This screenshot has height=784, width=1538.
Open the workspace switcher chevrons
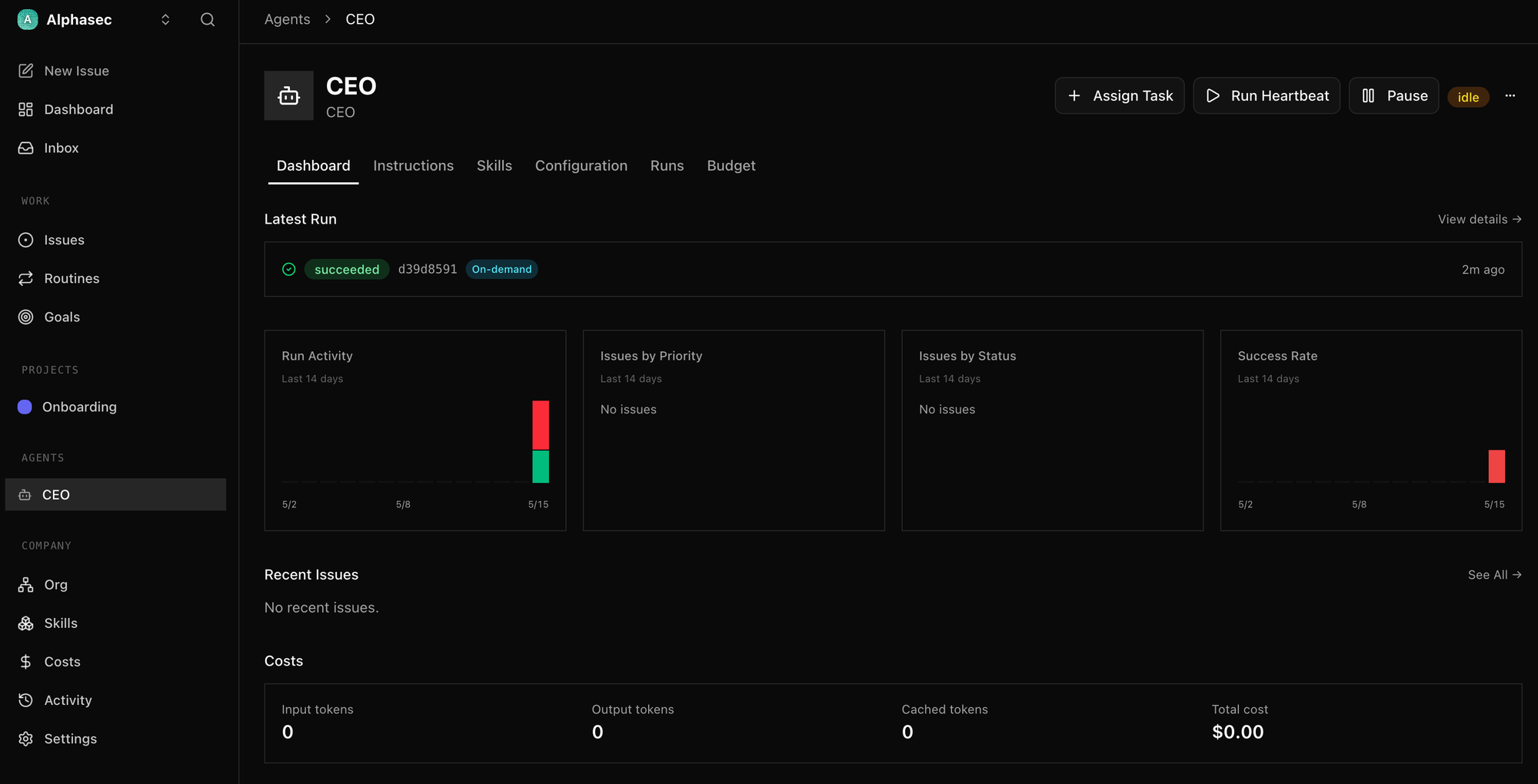tap(165, 19)
